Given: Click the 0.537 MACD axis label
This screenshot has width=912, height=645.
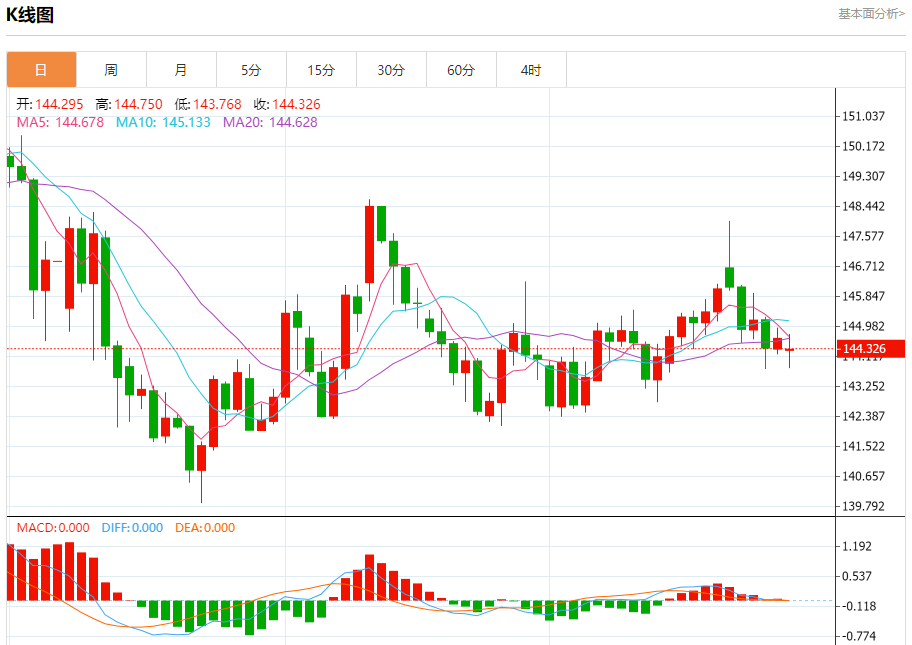Looking at the screenshot, I should point(857,576).
